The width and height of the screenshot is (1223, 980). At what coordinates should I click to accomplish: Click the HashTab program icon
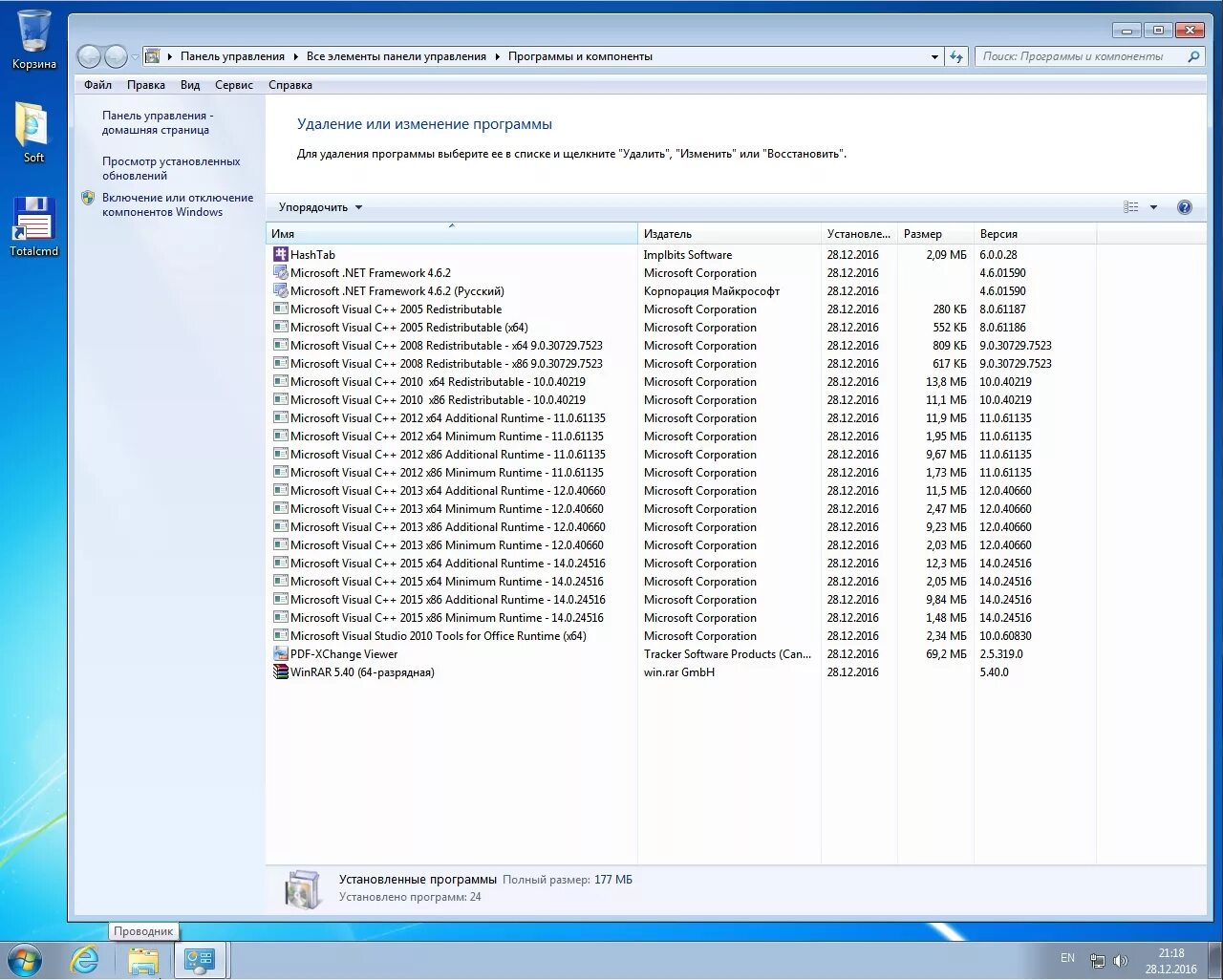tap(281, 254)
